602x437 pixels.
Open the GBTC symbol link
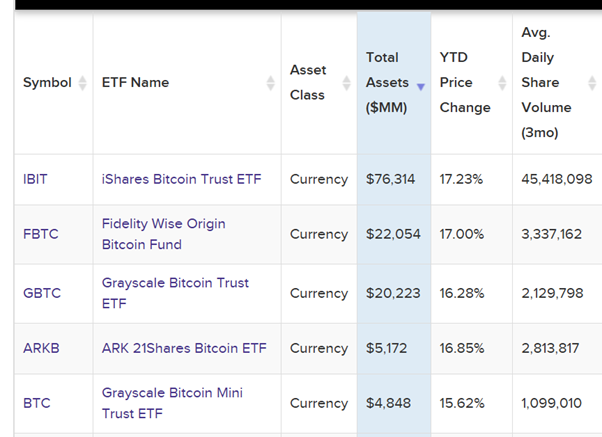pyautogui.click(x=41, y=293)
